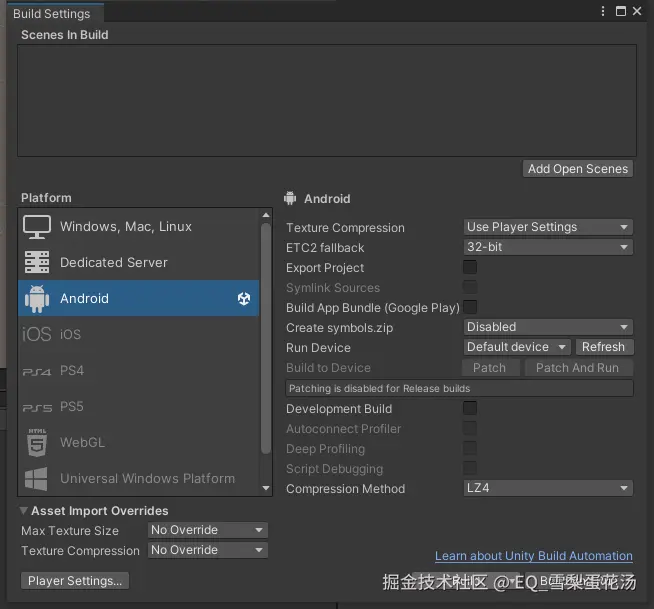Image resolution: width=654 pixels, height=609 pixels.
Task: Click the Unity logo on Android row
Action: coord(244,299)
